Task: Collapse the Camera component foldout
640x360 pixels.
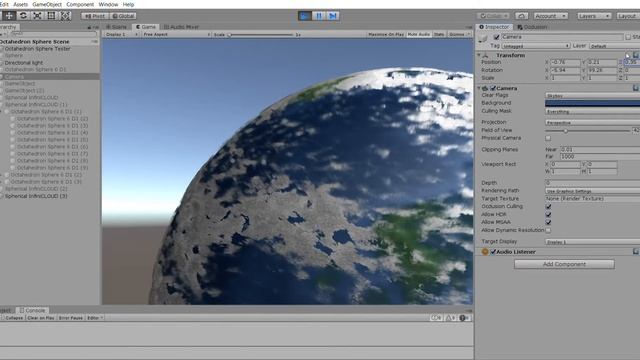Action: click(x=479, y=88)
